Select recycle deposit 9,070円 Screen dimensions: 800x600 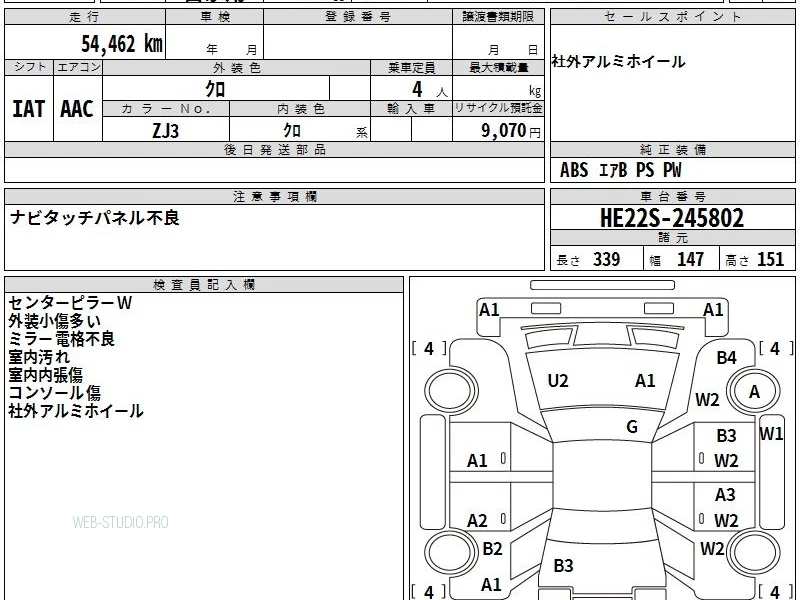(x=511, y=131)
